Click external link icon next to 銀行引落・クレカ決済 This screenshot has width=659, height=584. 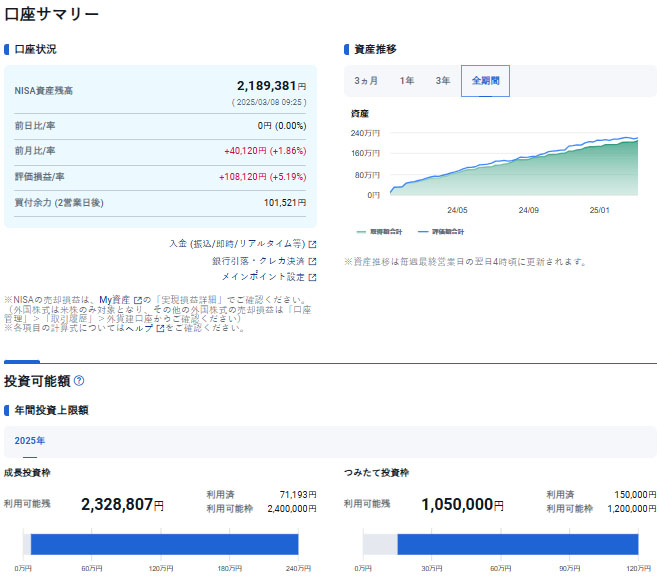(x=312, y=261)
